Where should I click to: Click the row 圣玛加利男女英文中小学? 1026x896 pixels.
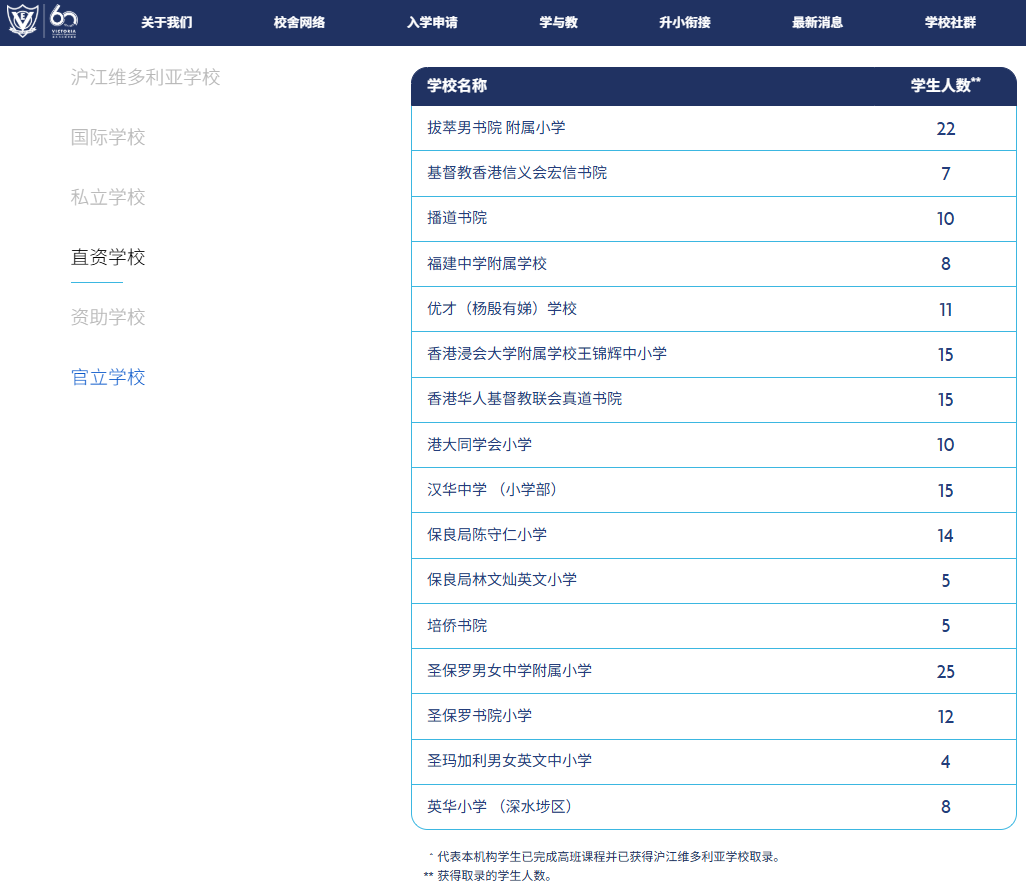click(714, 761)
